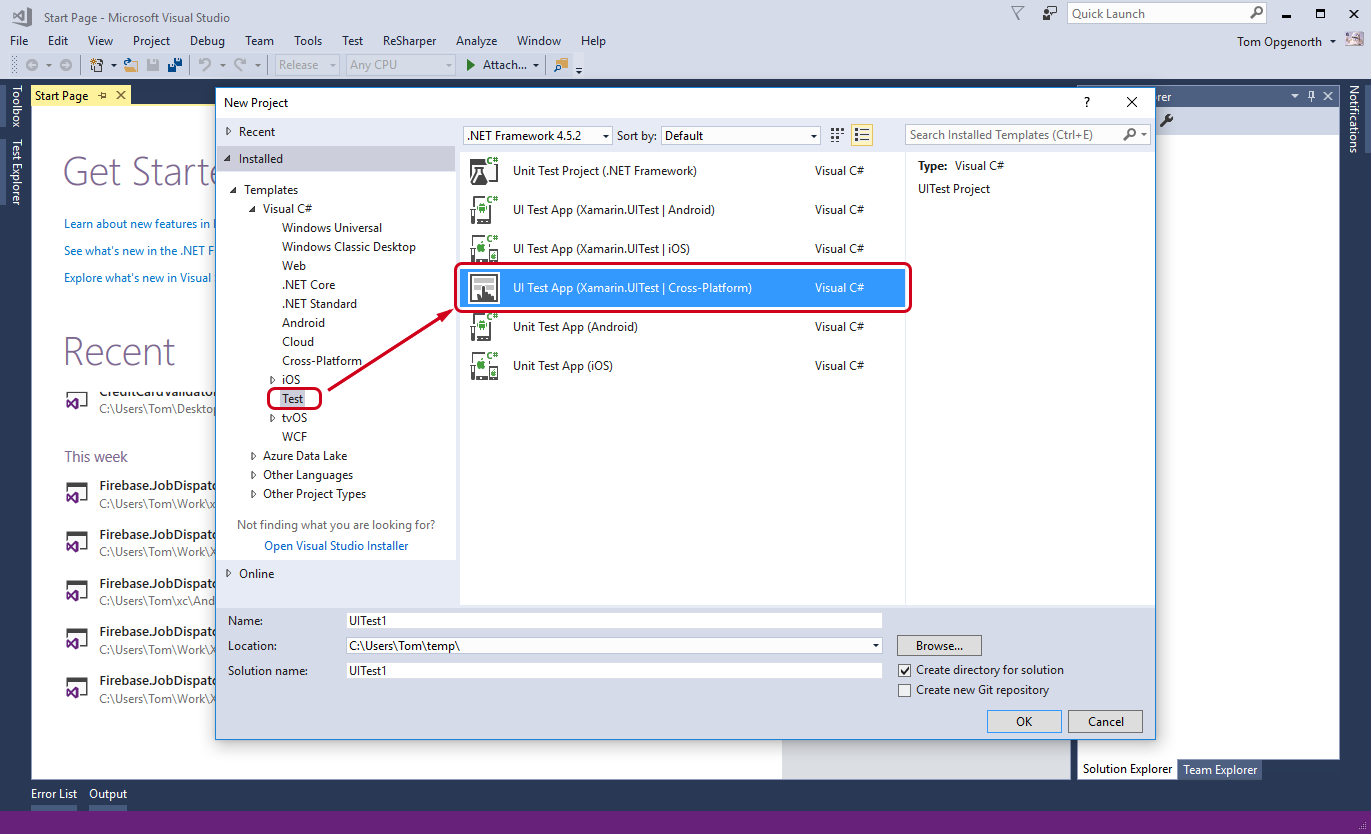The width and height of the screenshot is (1371, 834).
Task: Select Windows Universal in the template tree
Action: (x=332, y=228)
